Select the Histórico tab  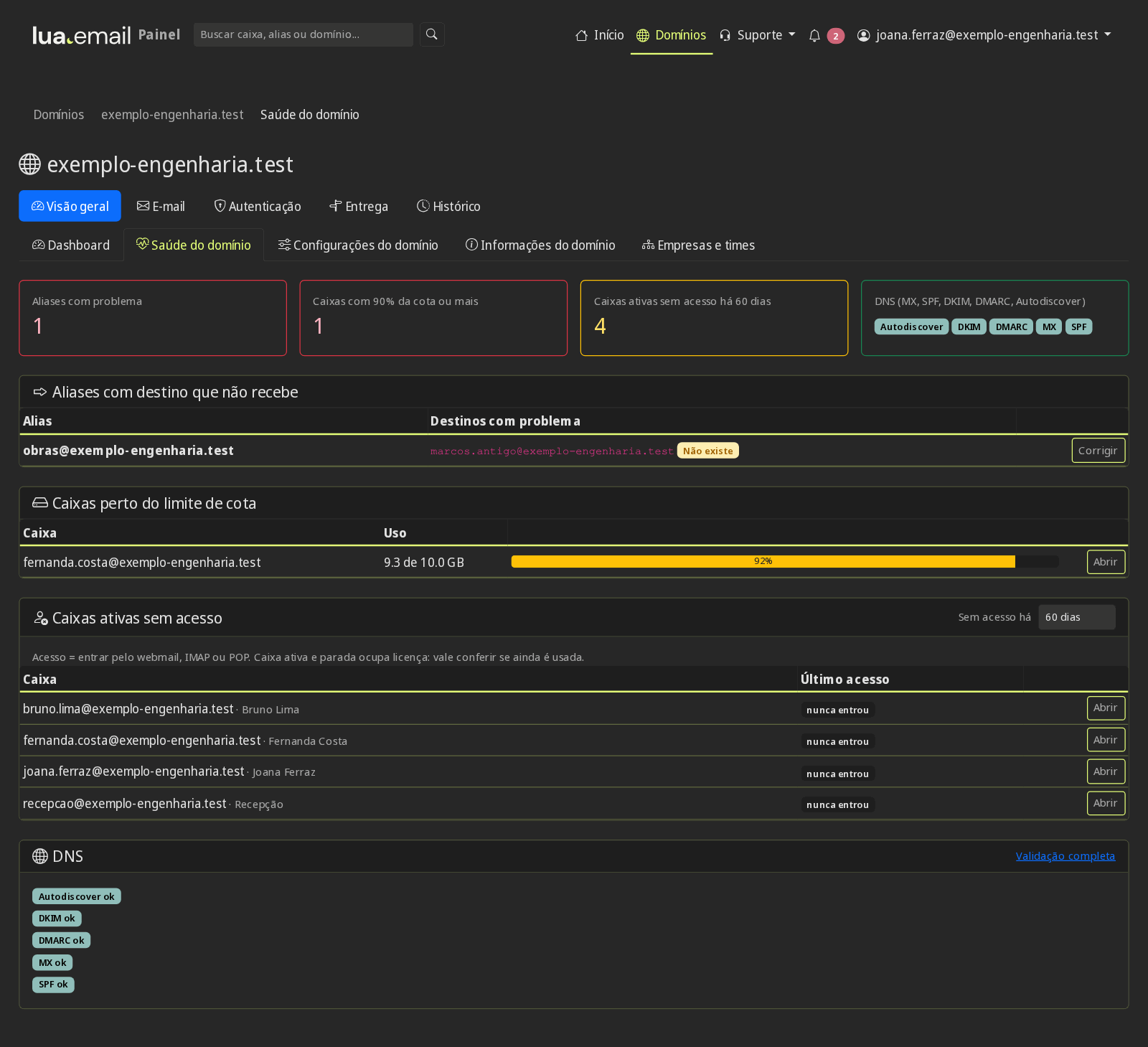coord(448,207)
